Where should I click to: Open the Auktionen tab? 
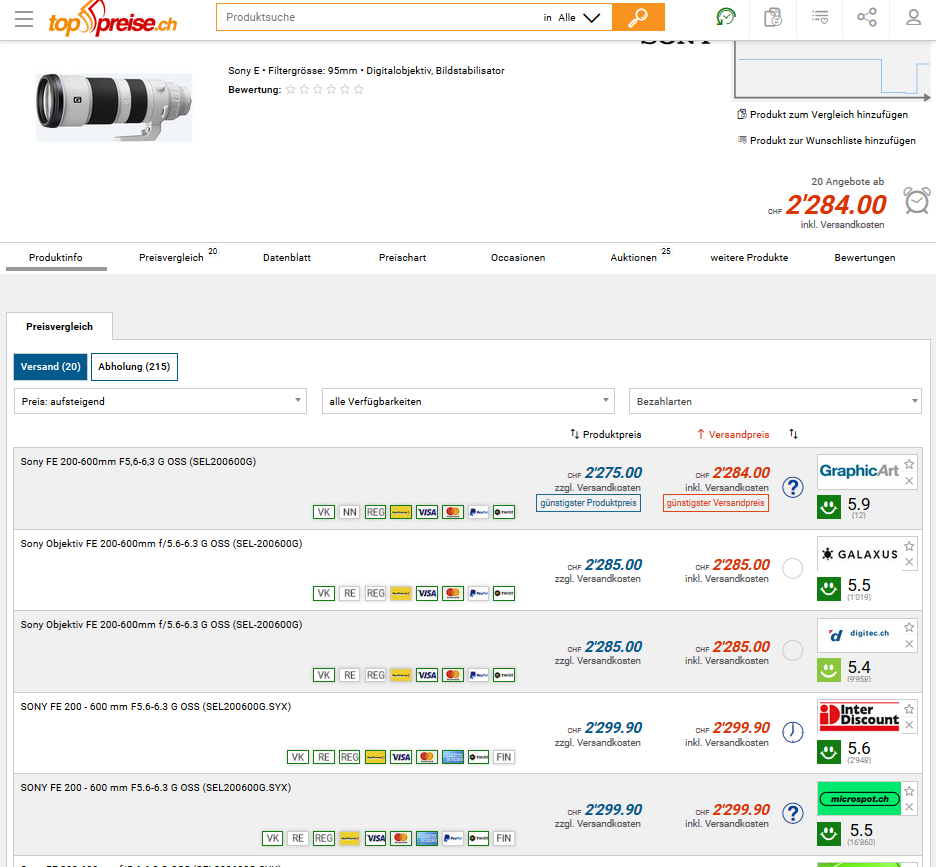click(634, 258)
